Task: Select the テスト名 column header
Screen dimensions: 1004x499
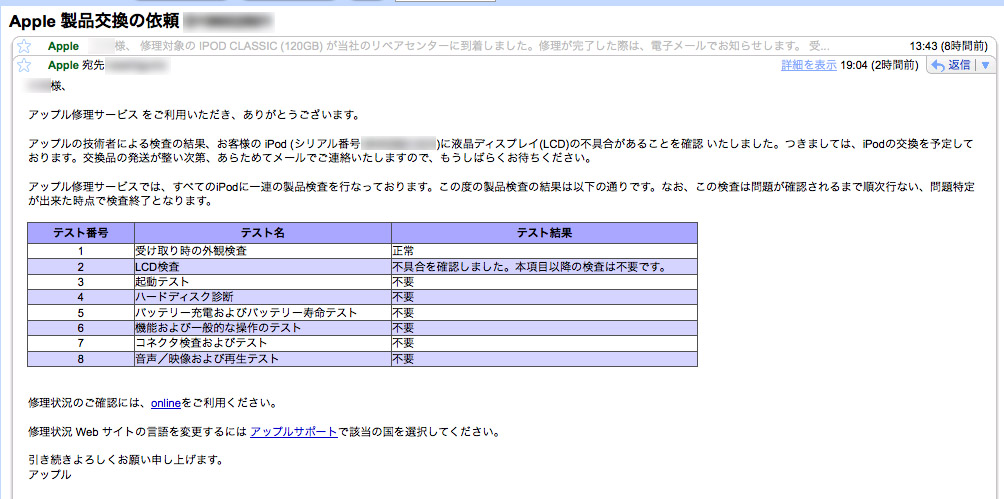Action: tap(263, 233)
